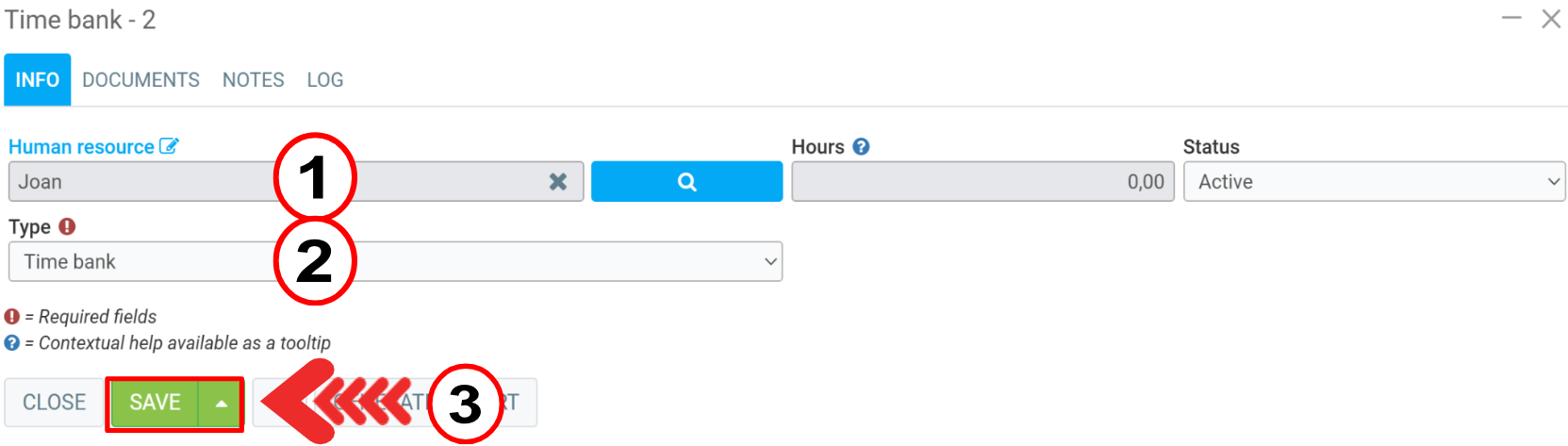
Task: Click the Human resource label link
Action: (x=81, y=147)
